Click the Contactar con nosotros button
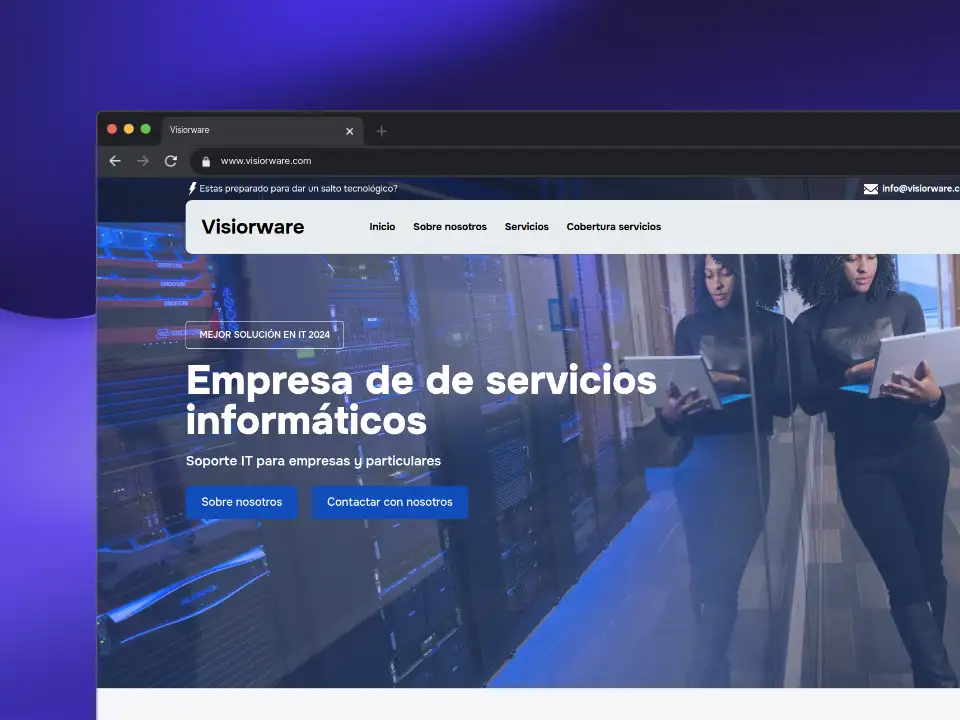The width and height of the screenshot is (960, 720). pos(390,502)
